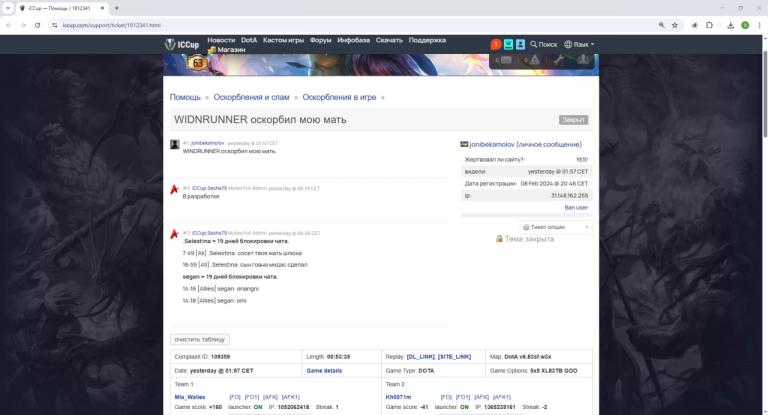Click FD link next to Mia_Walies
Image resolution: width=768 pixels, height=415 pixels.
tap(235, 397)
